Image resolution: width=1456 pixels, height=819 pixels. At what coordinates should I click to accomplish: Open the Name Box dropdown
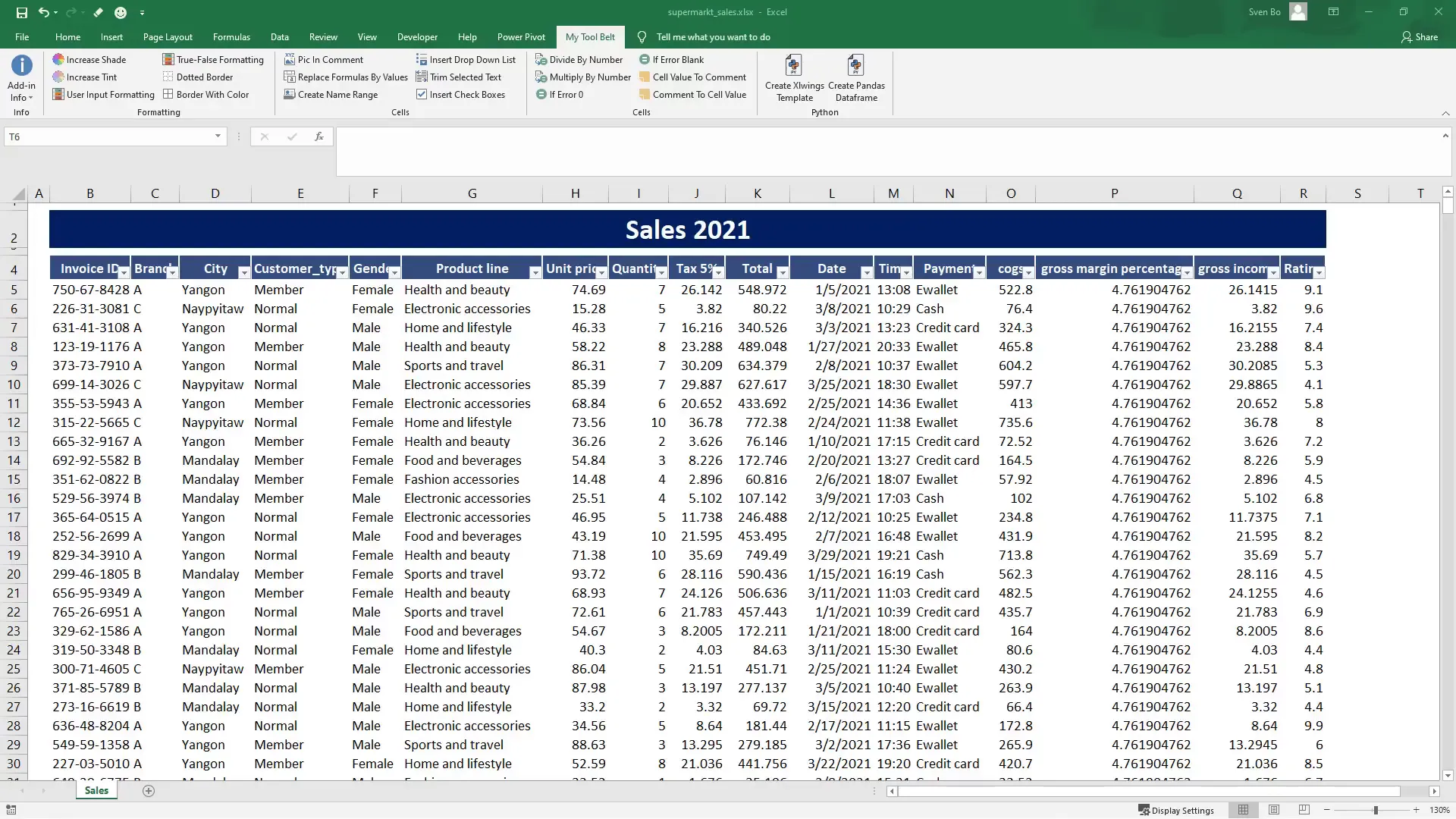pyautogui.click(x=218, y=136)
